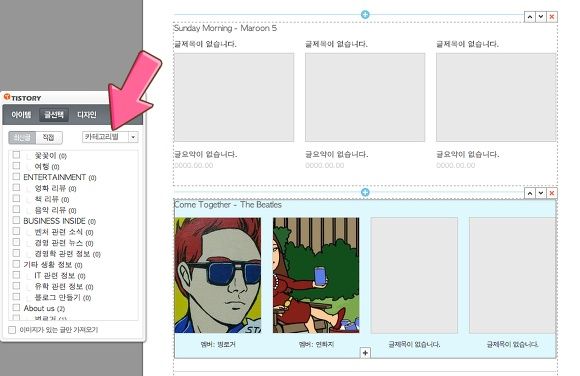Click the Sunday Morning - Maroon 5 title

click(225, 28)
